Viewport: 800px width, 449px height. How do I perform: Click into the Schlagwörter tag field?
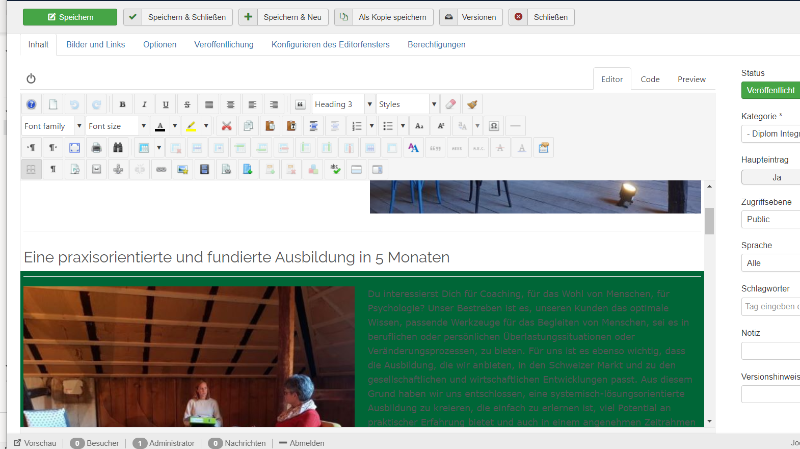770,307
